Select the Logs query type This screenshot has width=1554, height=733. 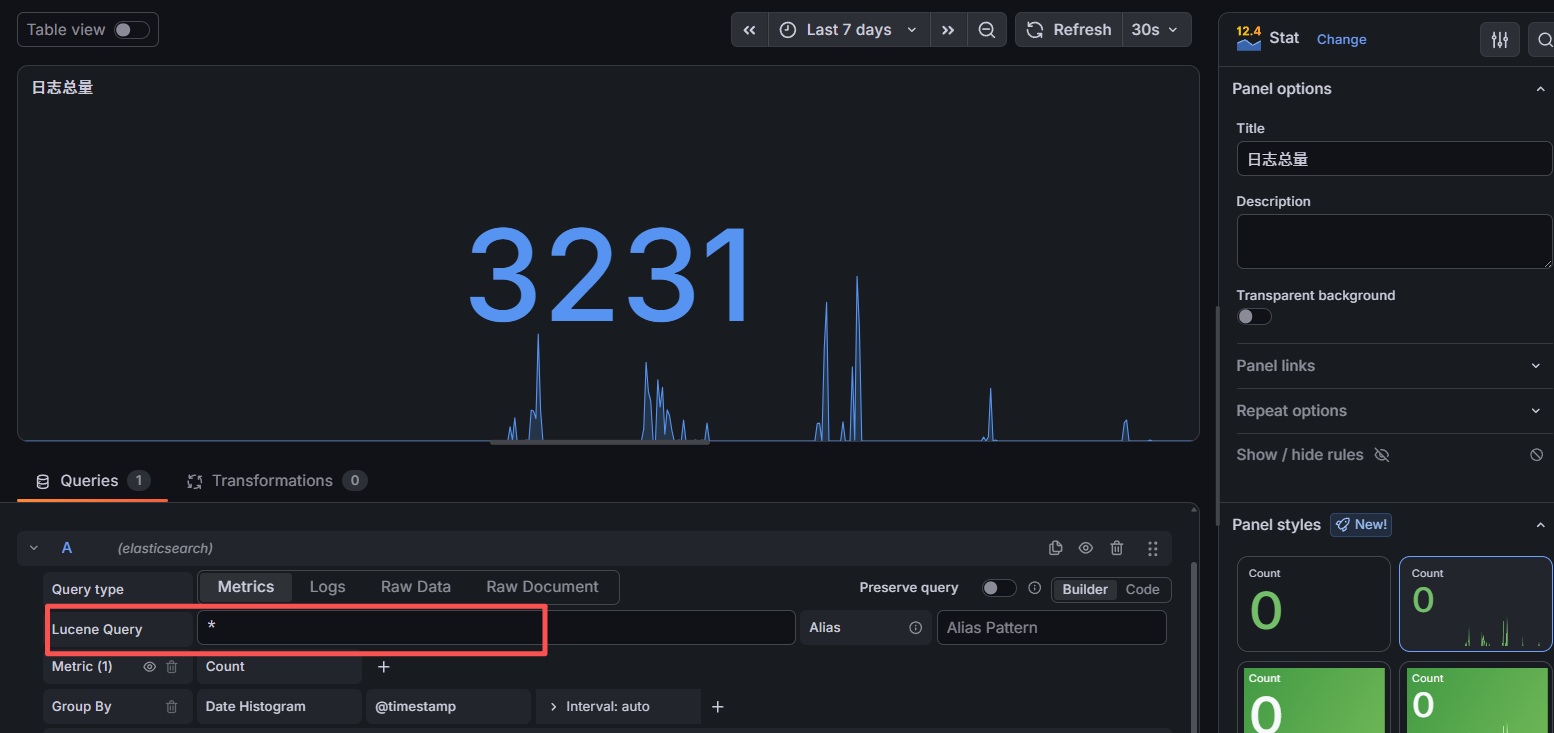[327, 587]
